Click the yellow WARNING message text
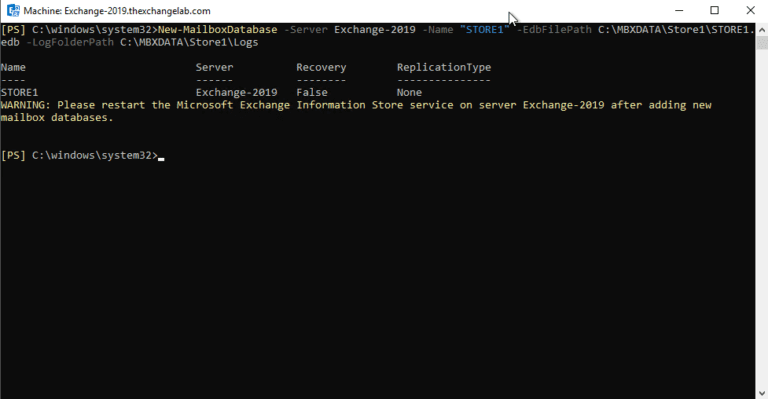768x399 pixels. click(356, 111)
